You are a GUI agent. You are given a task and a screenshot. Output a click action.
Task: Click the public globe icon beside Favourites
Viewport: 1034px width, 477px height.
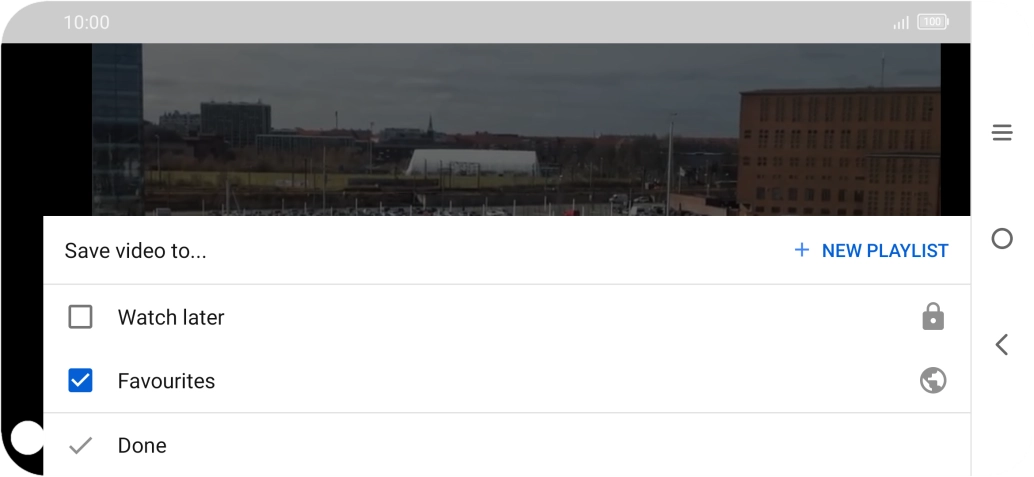click(932, 381)
